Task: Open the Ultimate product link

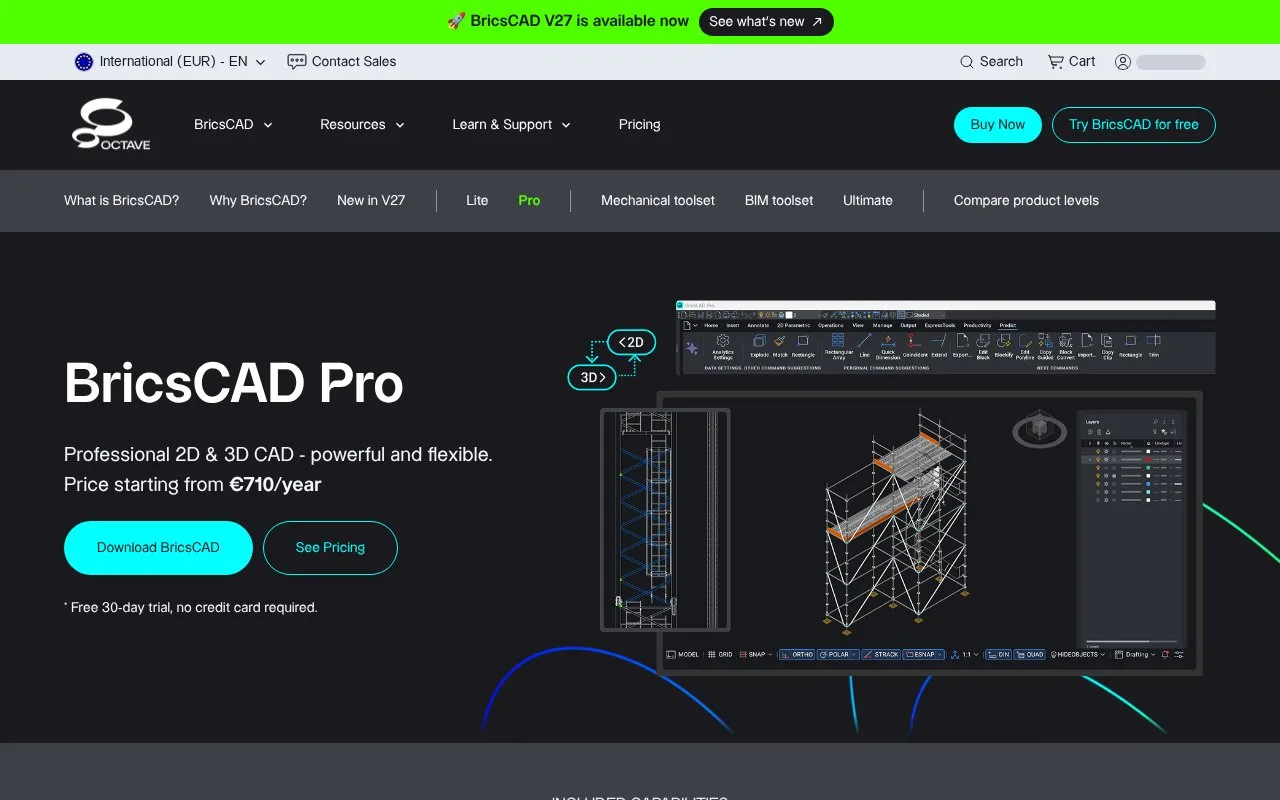Action: (x=868, y=200)
